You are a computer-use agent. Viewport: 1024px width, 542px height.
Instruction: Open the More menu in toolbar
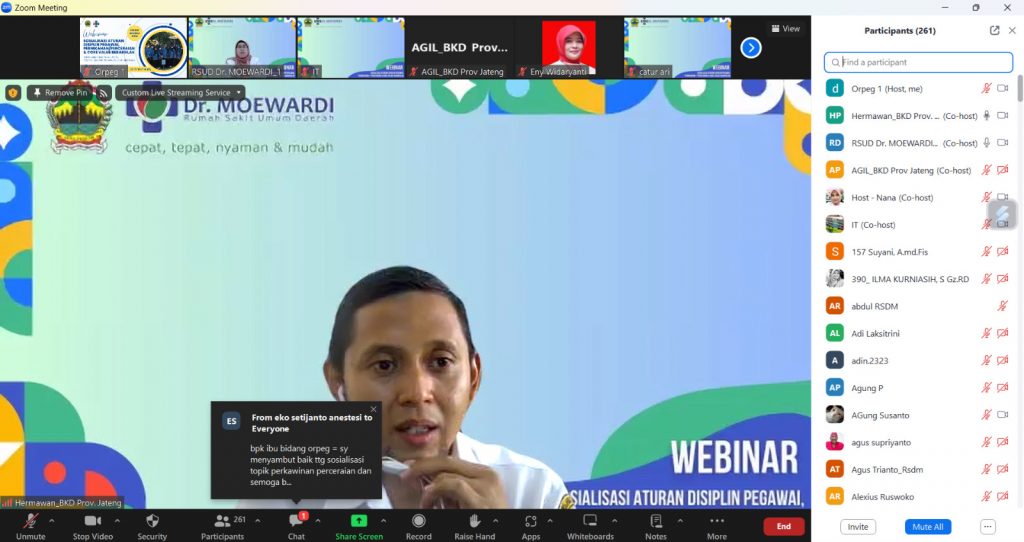(x=716, y=521)
